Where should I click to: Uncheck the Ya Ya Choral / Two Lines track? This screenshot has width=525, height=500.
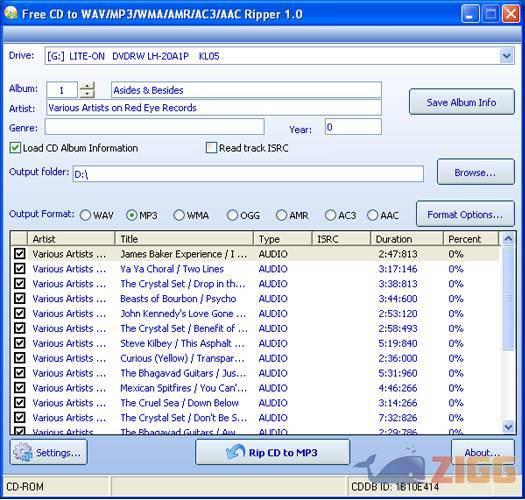tap(19, 268)
